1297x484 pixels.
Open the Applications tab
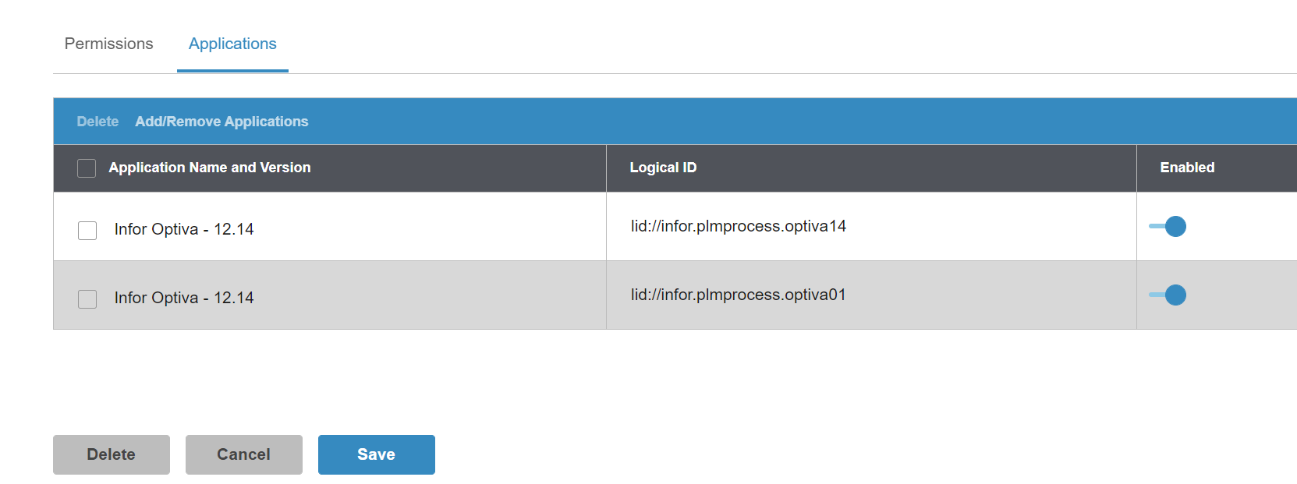(x=232, y=44)
